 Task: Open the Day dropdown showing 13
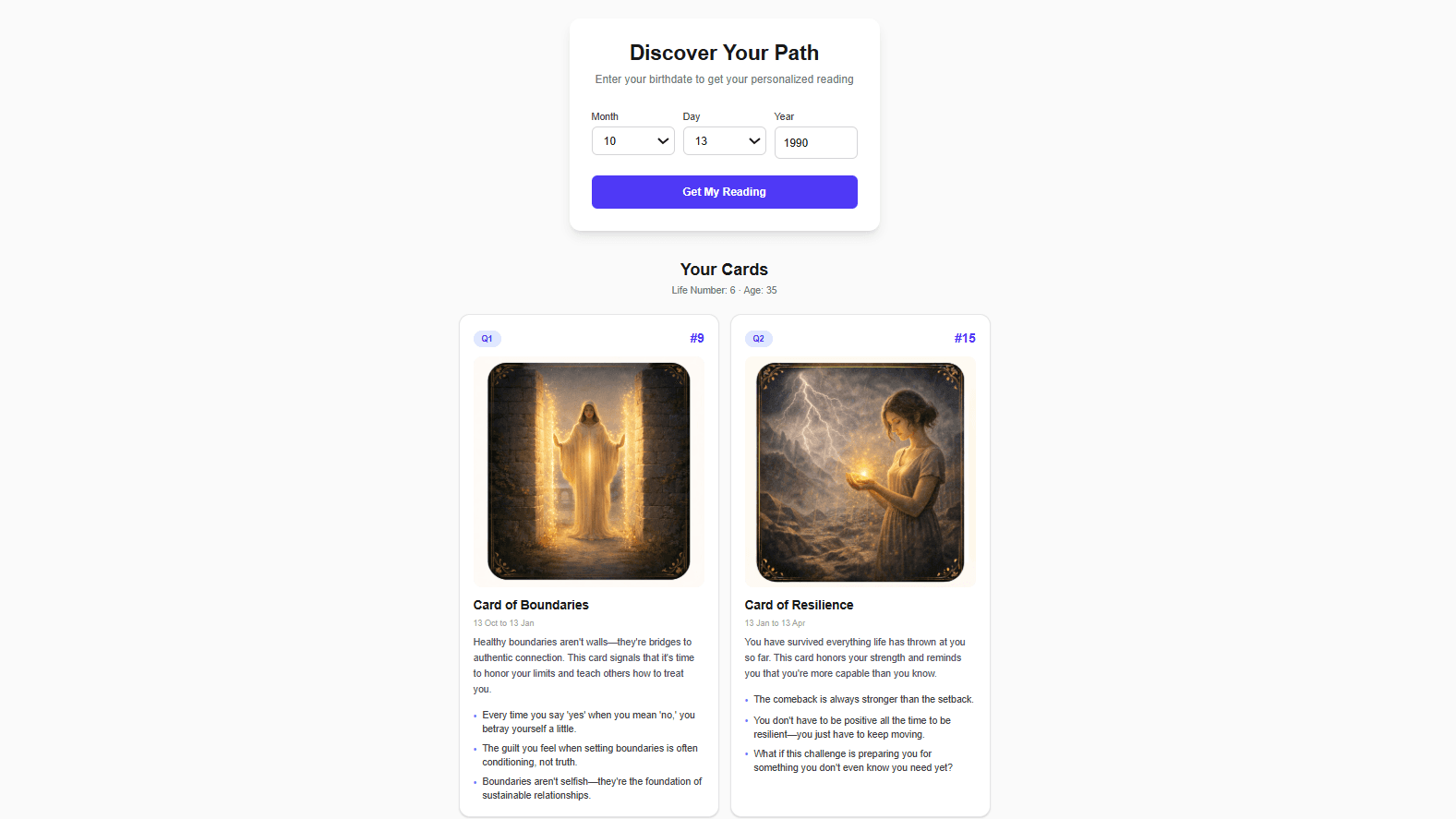pos(724,141)
